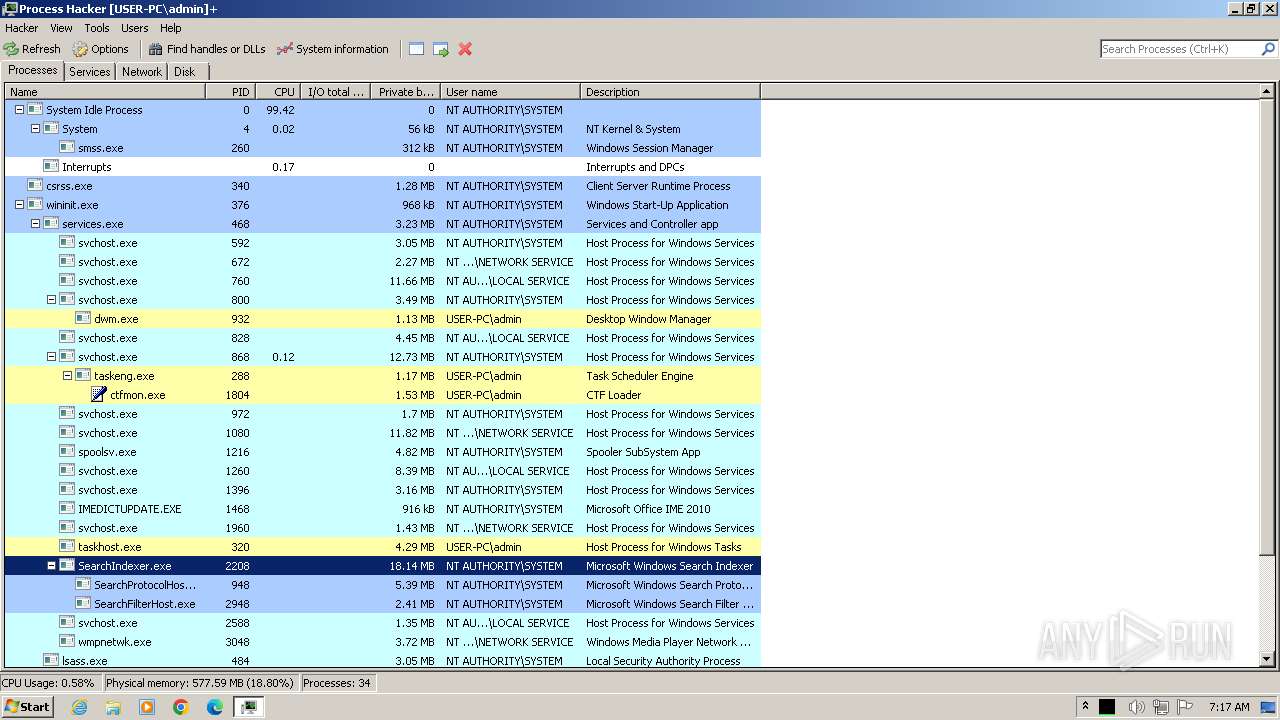
Task: Click the find window toolbar icon
Action: [417, 49]
